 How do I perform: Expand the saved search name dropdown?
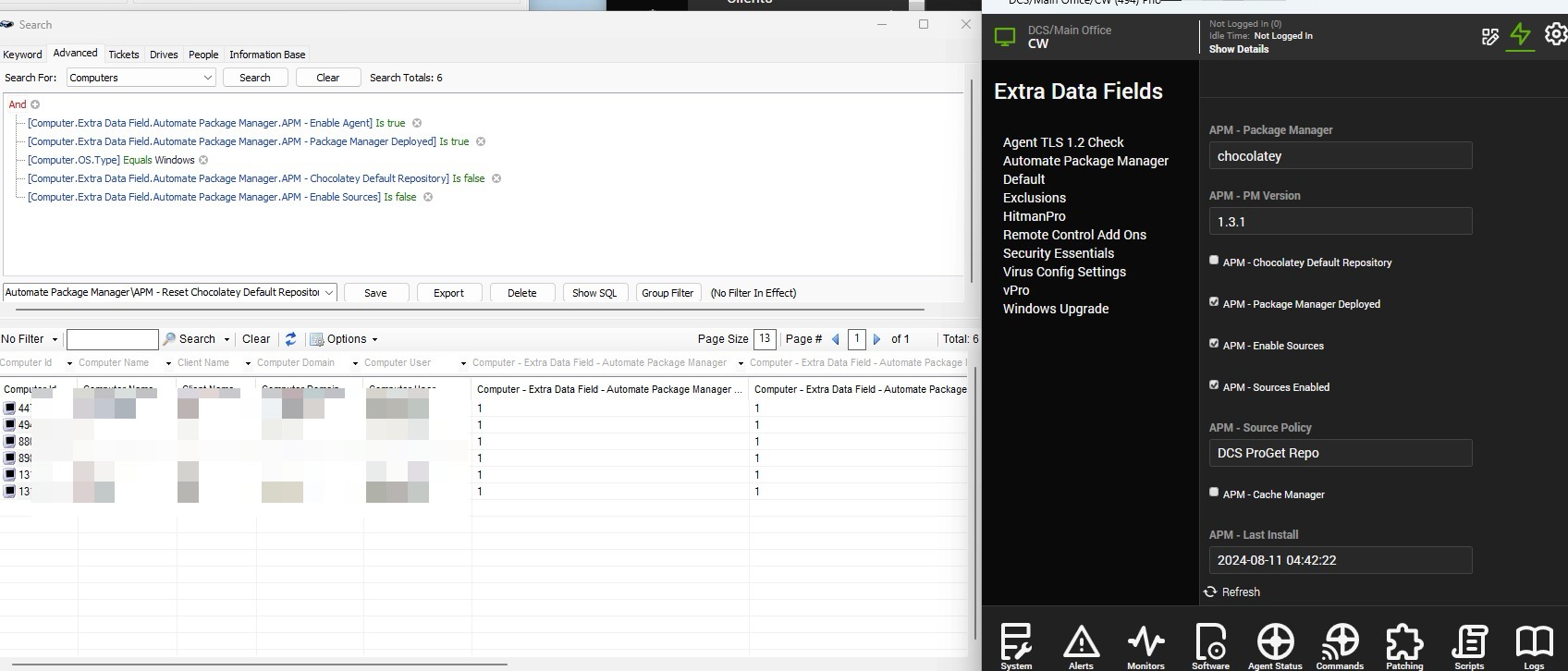click(328, 293)
